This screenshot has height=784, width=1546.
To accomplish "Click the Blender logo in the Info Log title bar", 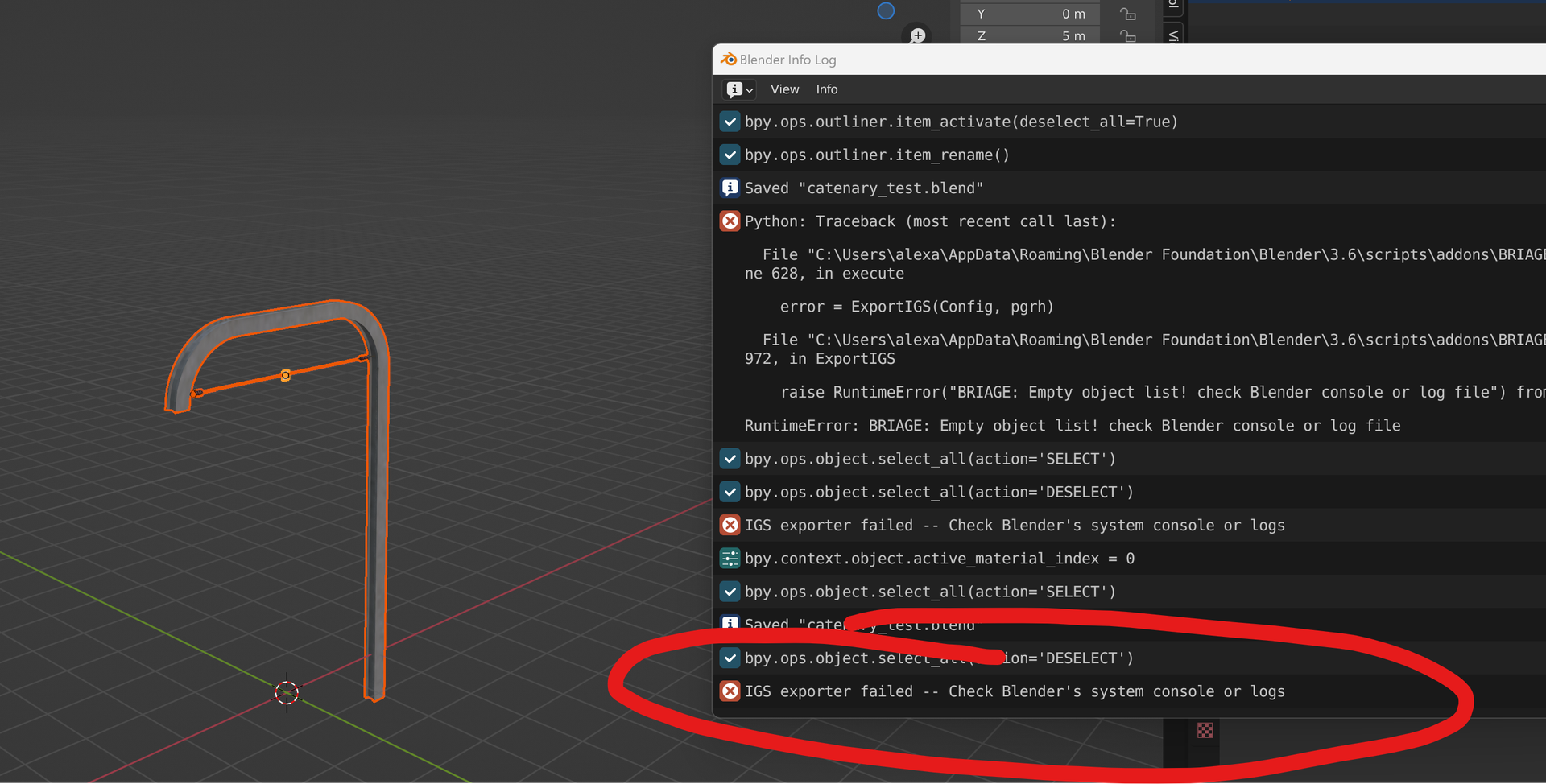I will (x=728, y=60).
